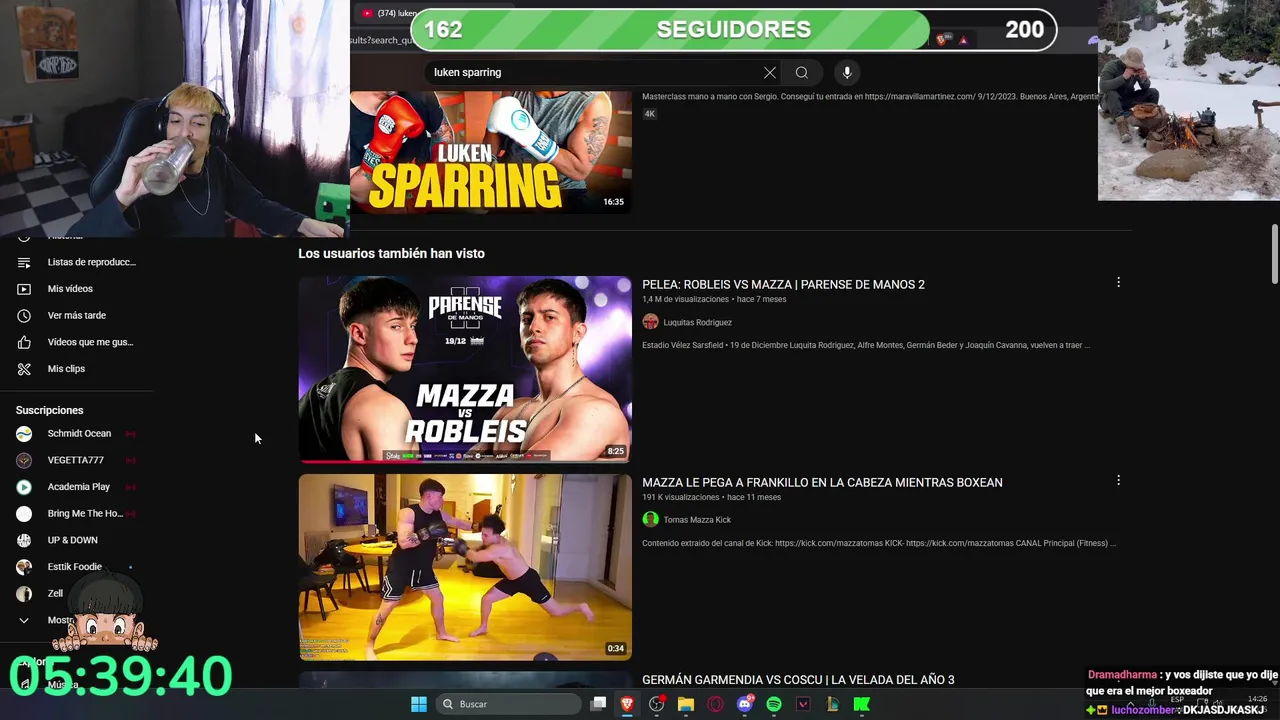Open Listas de reproducción in the sidebar
The image size is (1280, 720).
77,262
